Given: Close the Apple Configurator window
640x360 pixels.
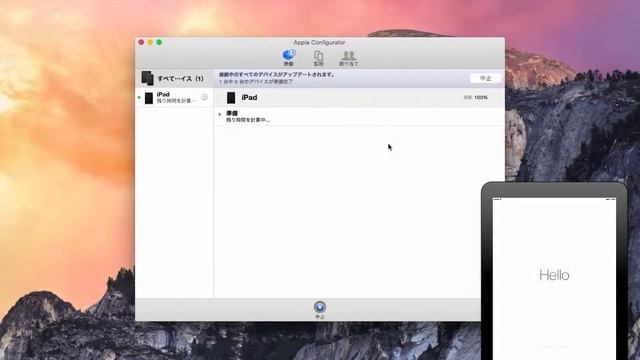Looking at the screenshot, I should (x=141, y=42).
